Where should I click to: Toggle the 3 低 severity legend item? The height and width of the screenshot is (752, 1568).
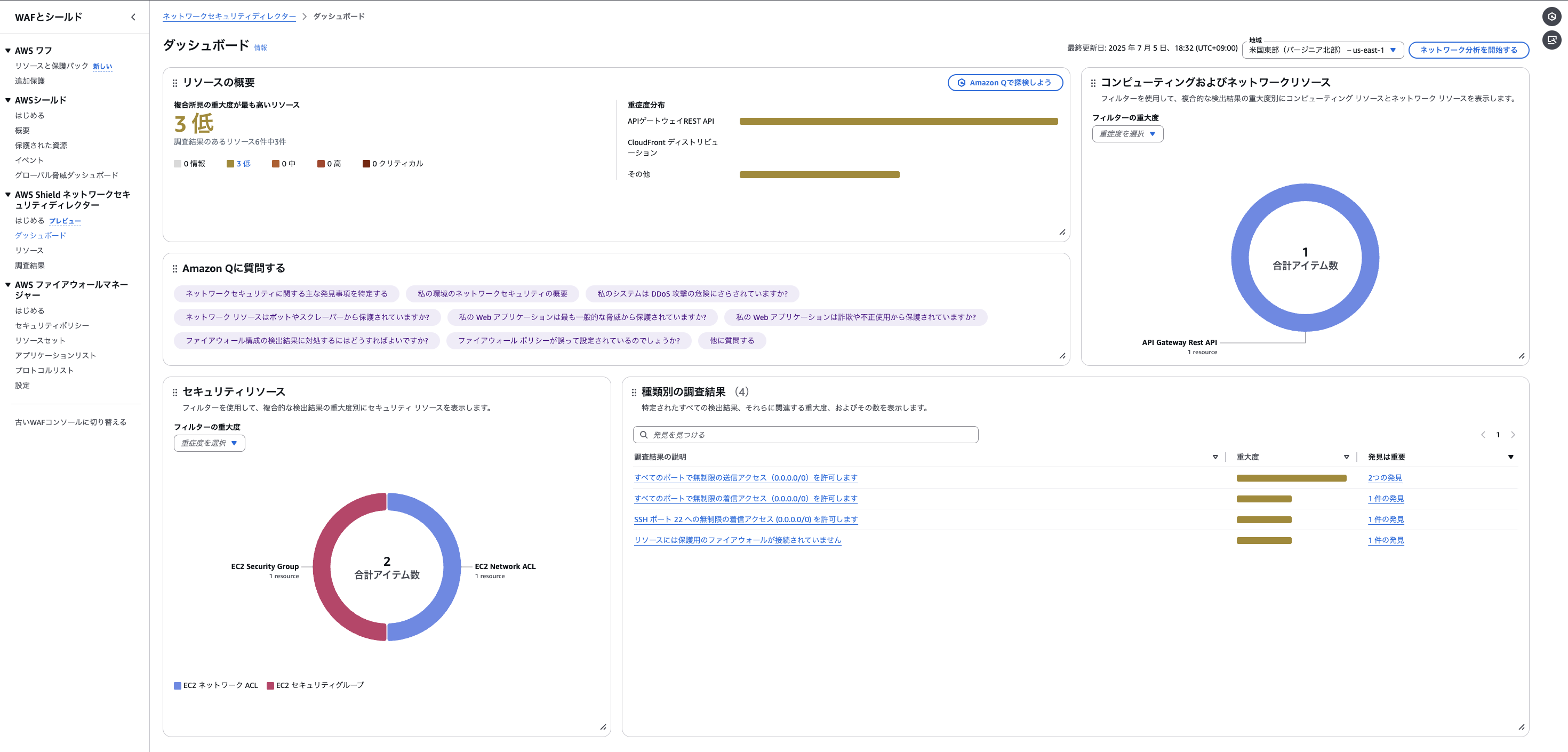click(x=238, y=163)
